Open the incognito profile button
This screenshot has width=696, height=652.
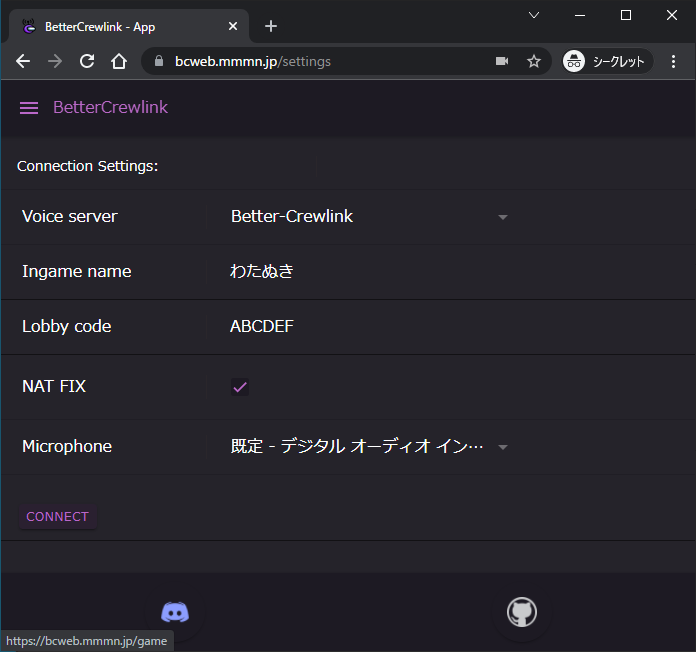pyautogui.click(x=607, y=61)
